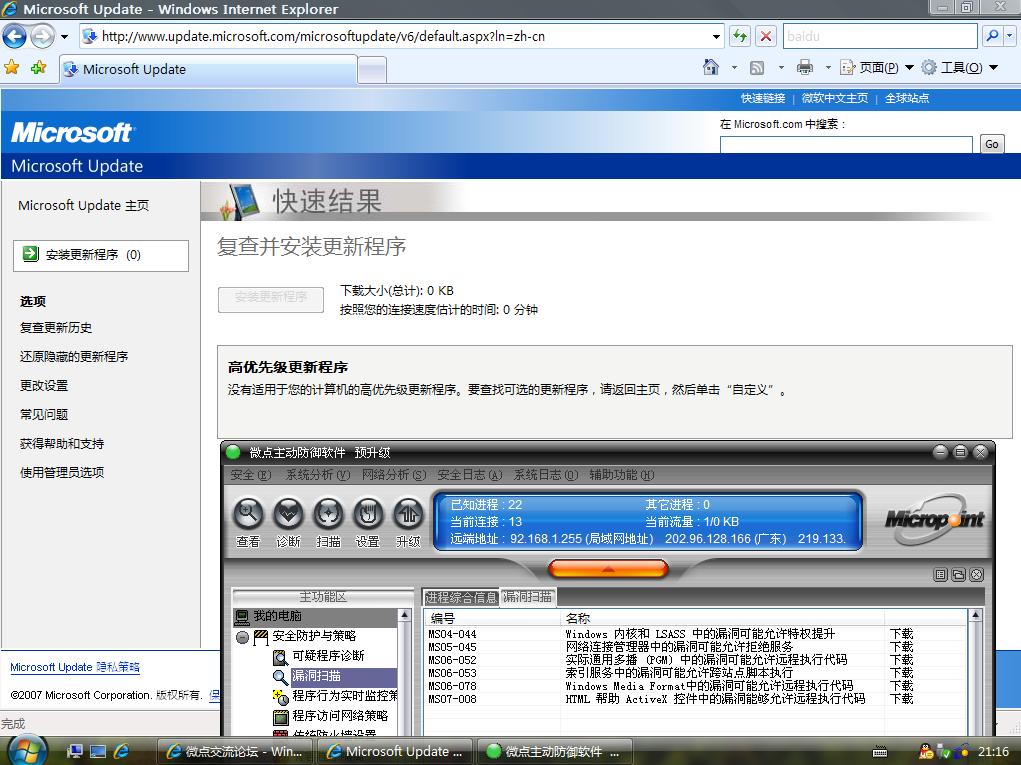Switch to 微点交流论坛 taskbar window
Viewport: 1021px width, 765px height.
[236, 751]
